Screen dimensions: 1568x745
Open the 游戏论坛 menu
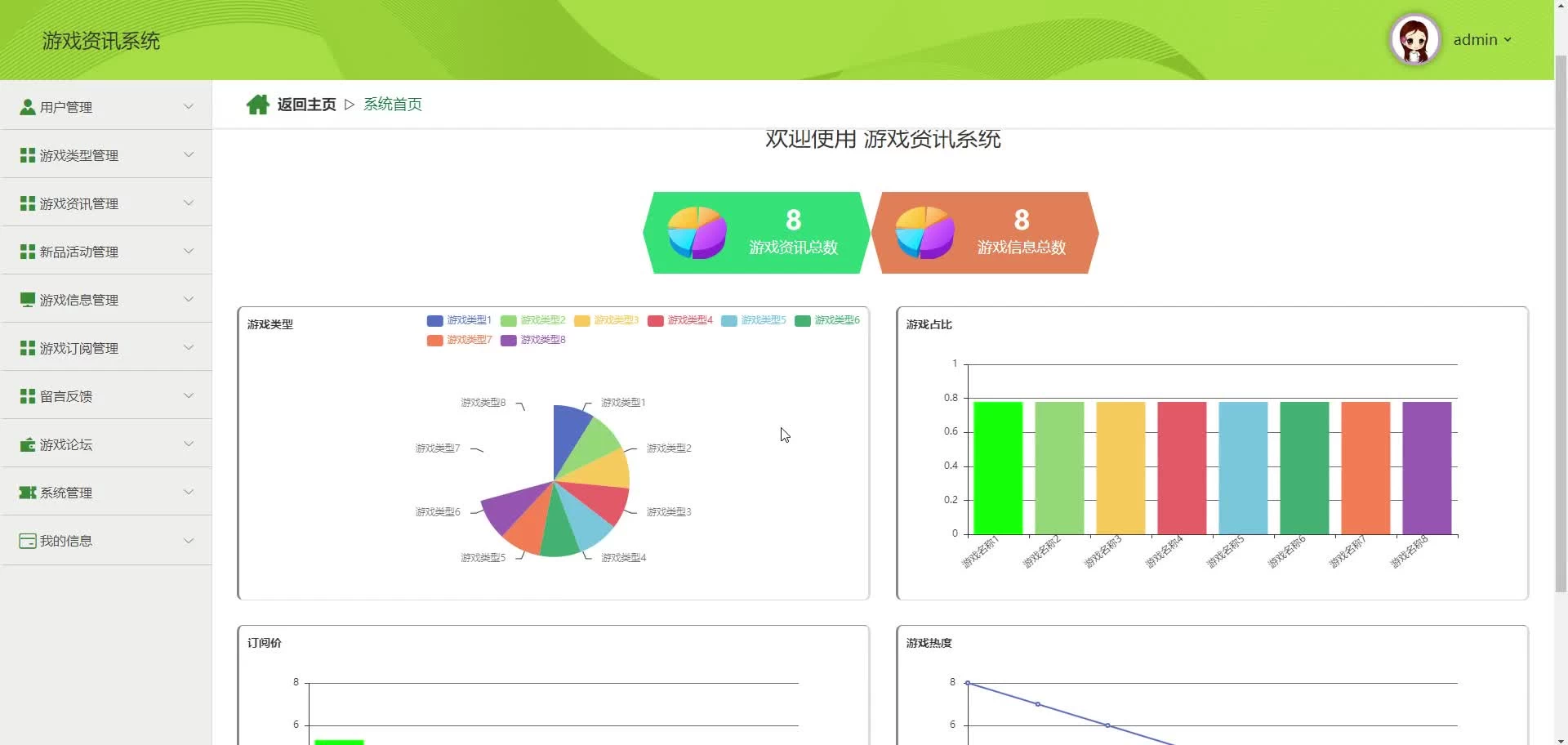point(106,444)
